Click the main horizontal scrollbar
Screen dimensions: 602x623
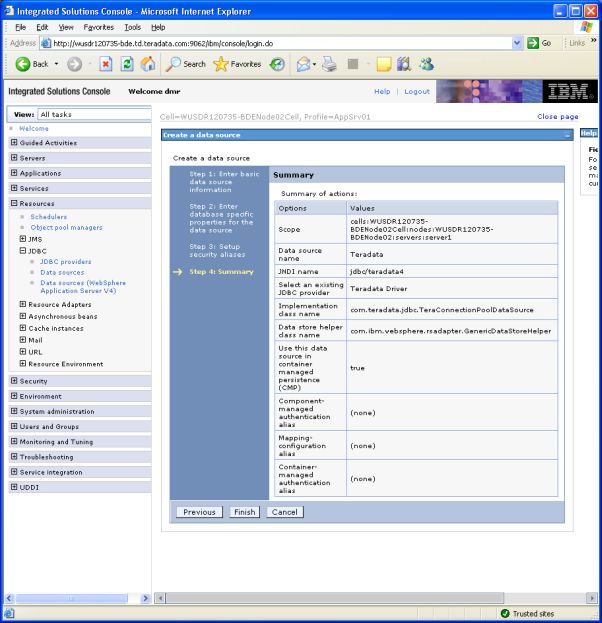[335, 598]
